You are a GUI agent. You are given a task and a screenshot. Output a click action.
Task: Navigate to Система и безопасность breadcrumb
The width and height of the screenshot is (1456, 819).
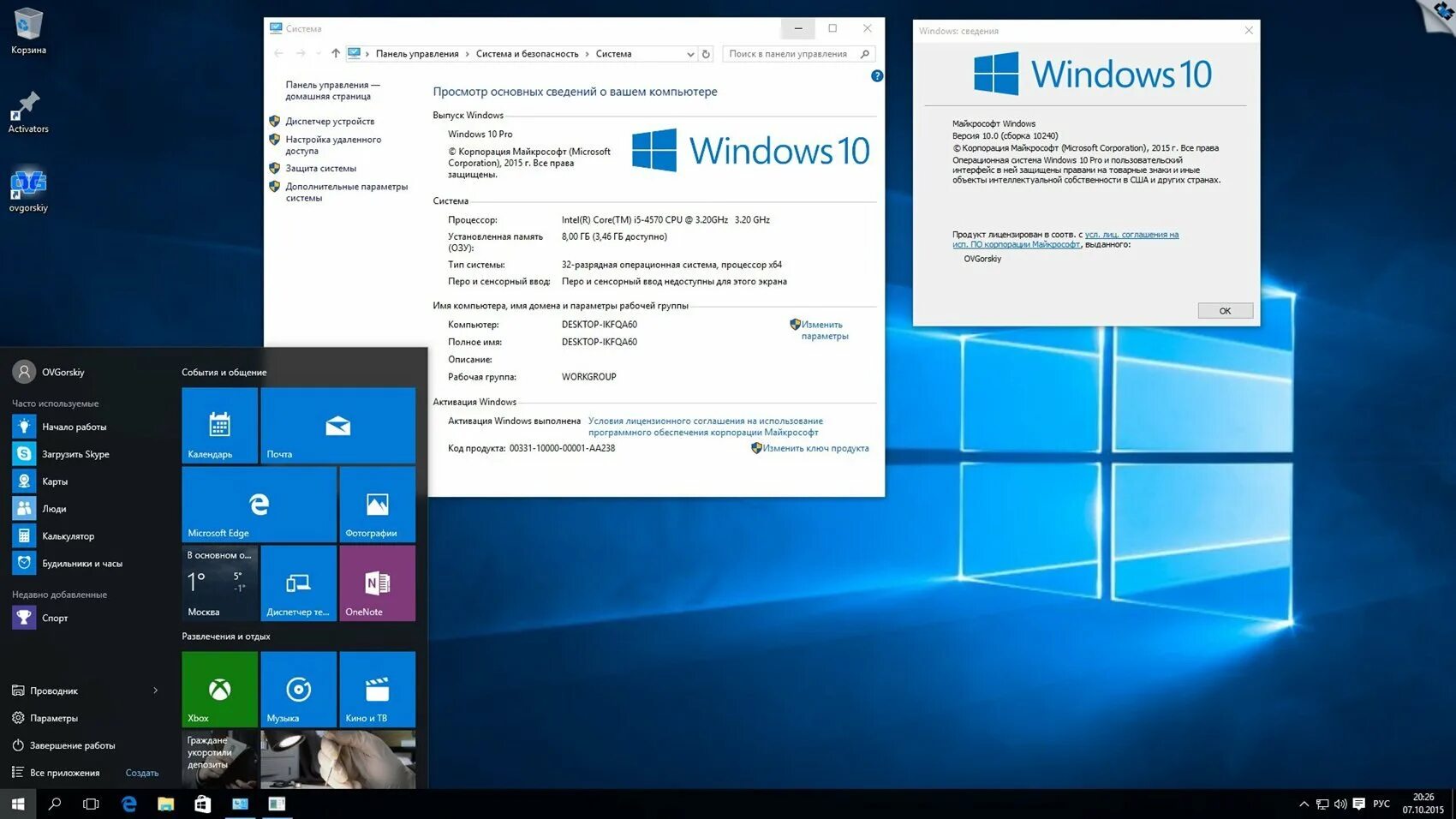click(x=528, y=53)
